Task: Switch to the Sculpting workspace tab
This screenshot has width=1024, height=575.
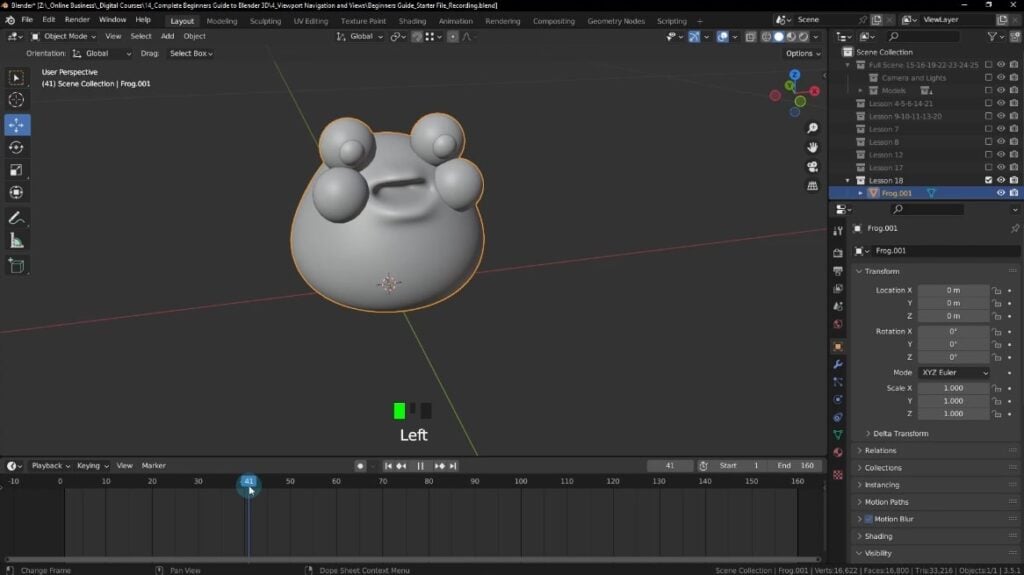Action: [265, 21]
